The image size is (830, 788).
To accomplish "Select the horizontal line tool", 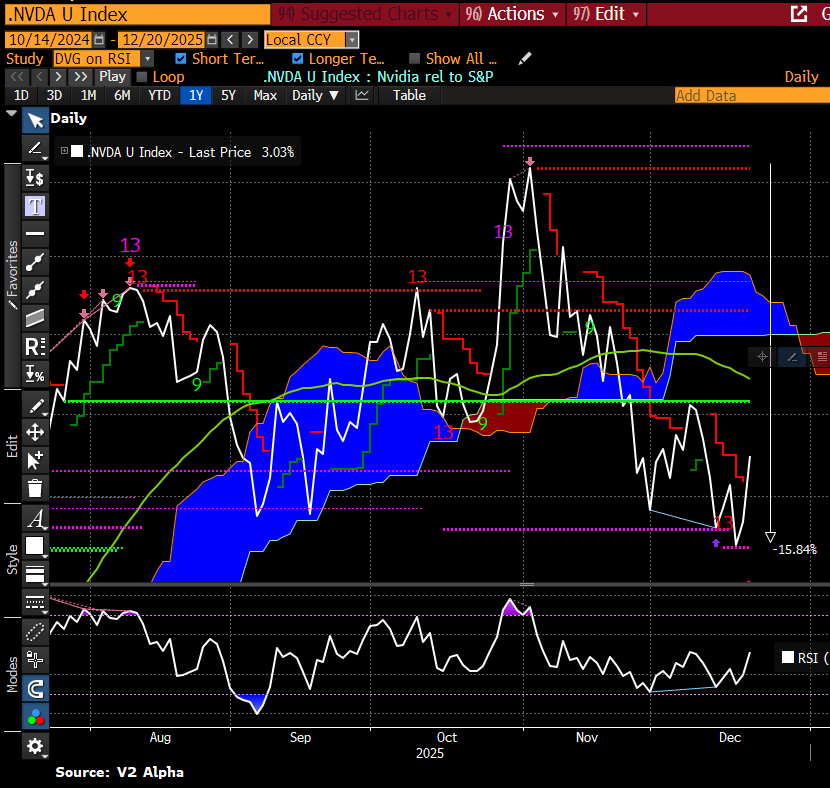I will (35, 233).
